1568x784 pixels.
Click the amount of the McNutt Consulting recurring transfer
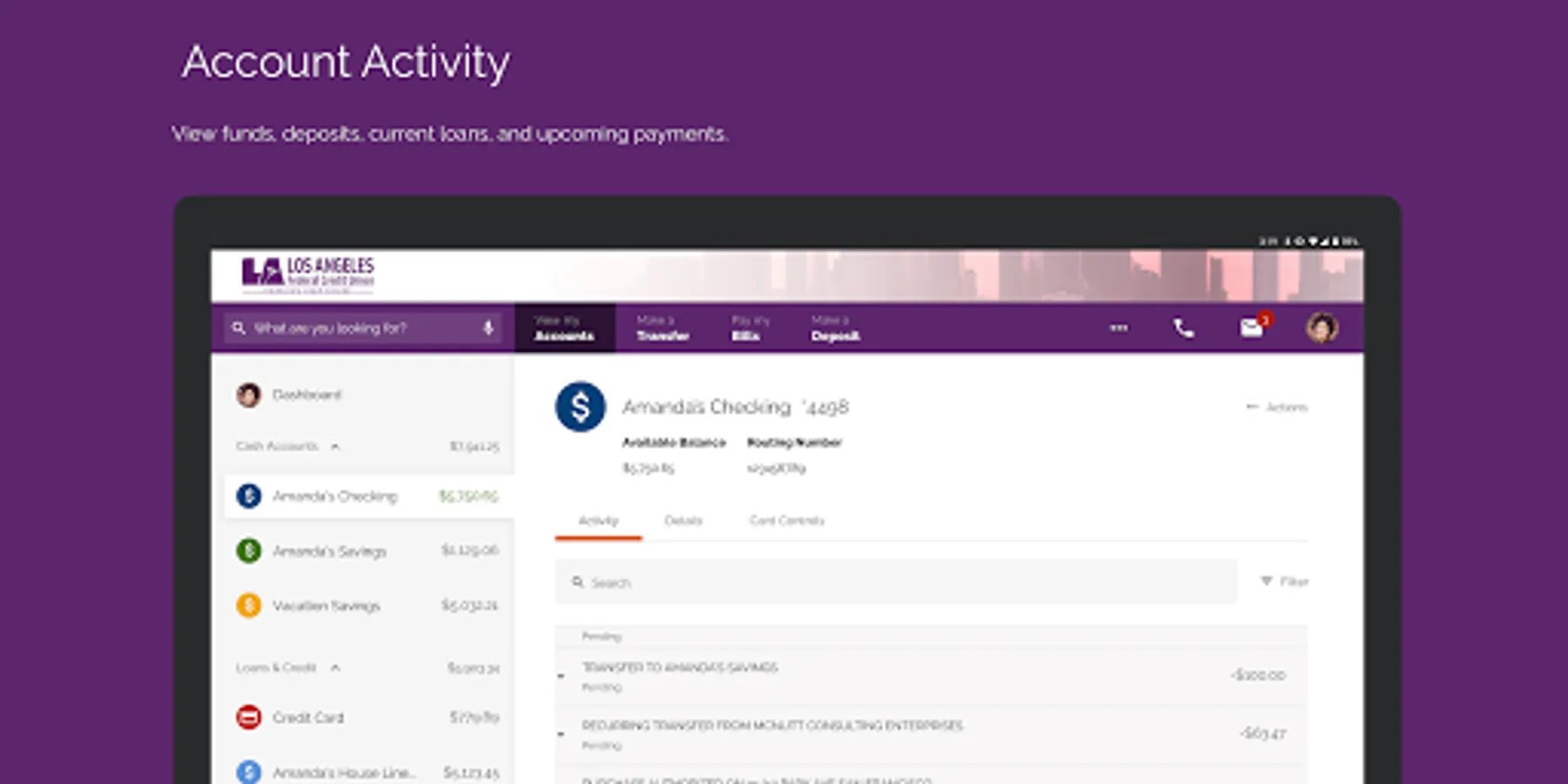tap(1262, 733)
